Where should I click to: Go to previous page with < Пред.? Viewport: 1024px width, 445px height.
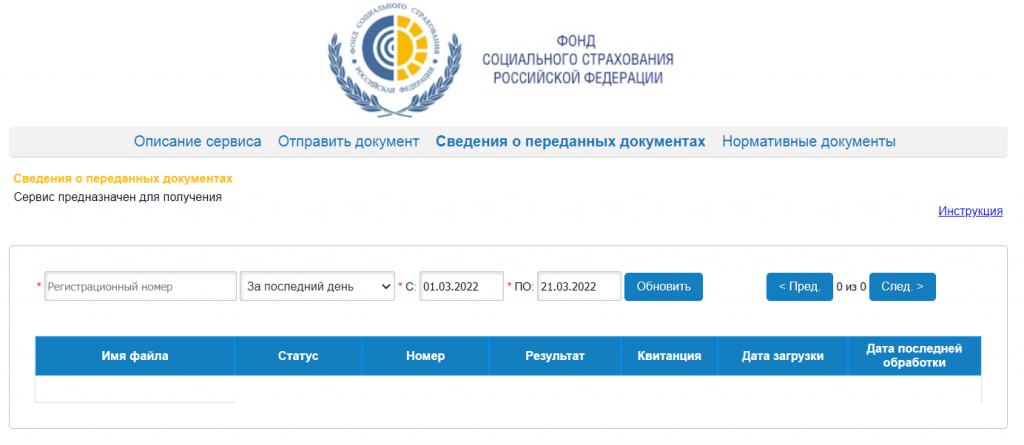(799, 287)
